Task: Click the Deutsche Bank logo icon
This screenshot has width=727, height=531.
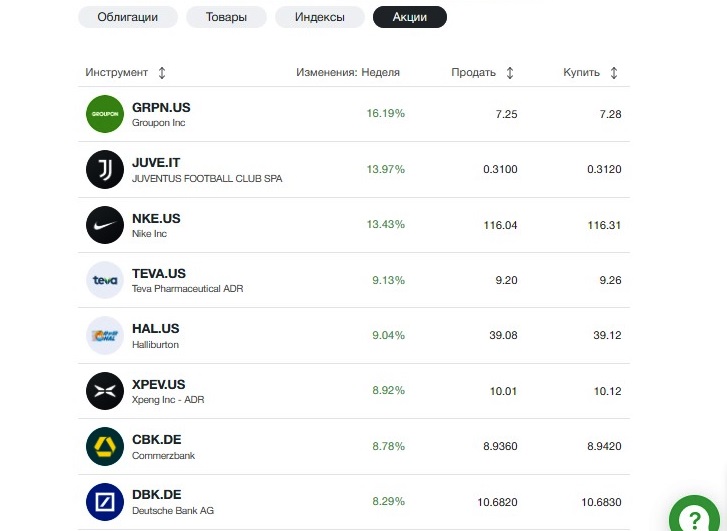Action: pos(104,502)
